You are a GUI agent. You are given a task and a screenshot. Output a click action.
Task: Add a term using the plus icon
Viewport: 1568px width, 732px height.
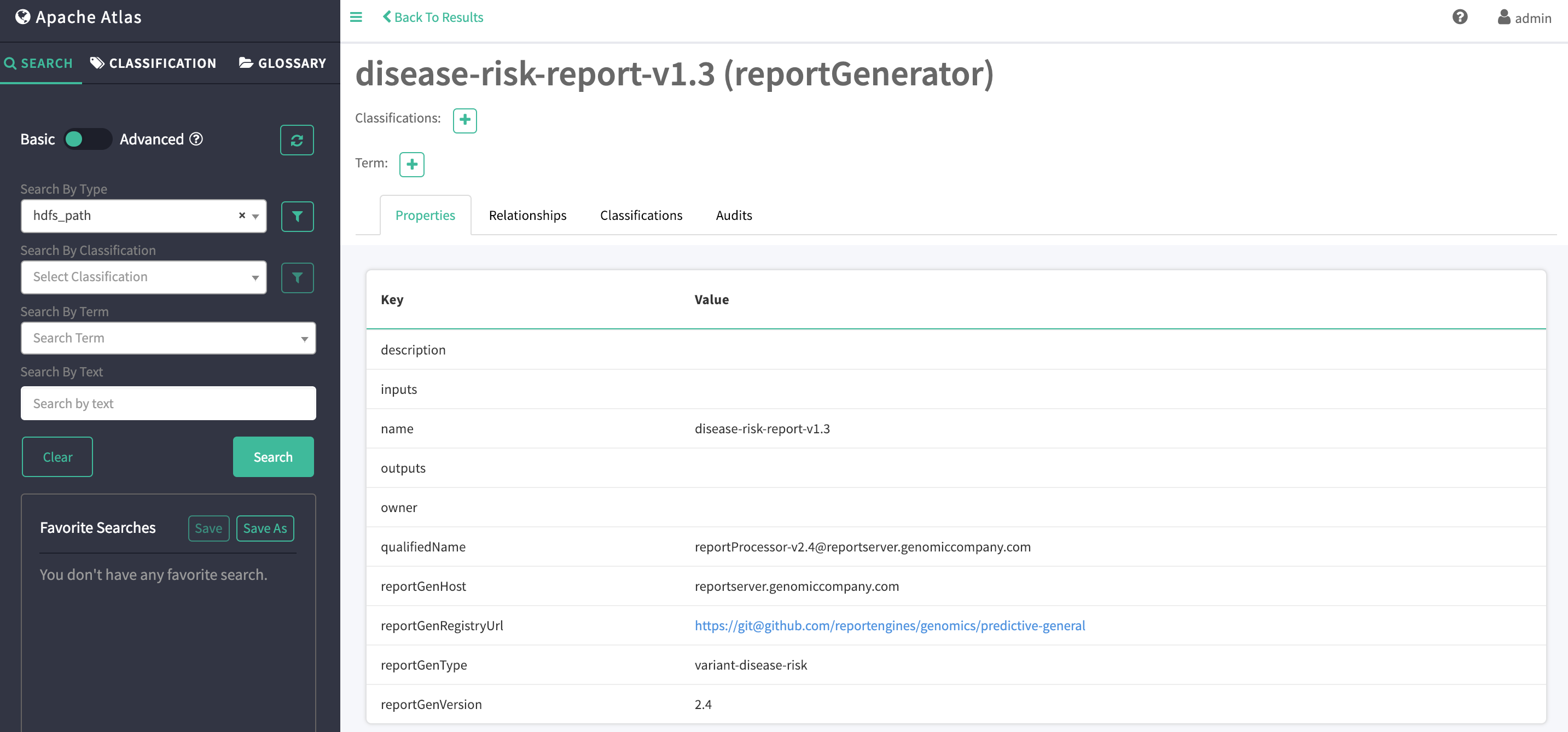(411, 164)
